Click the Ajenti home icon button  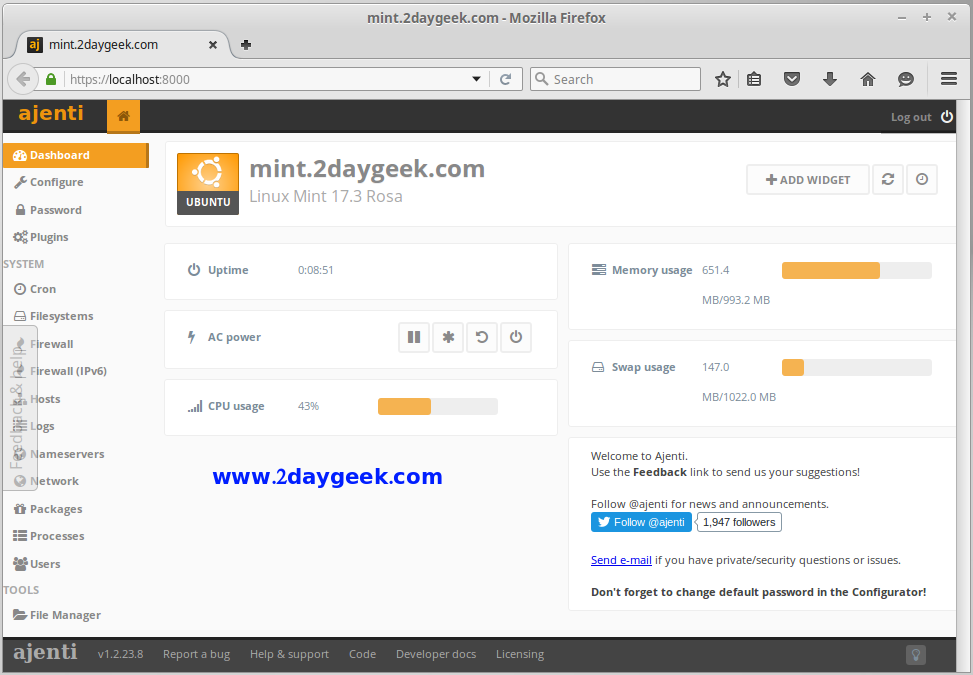(x=123, y=116)
